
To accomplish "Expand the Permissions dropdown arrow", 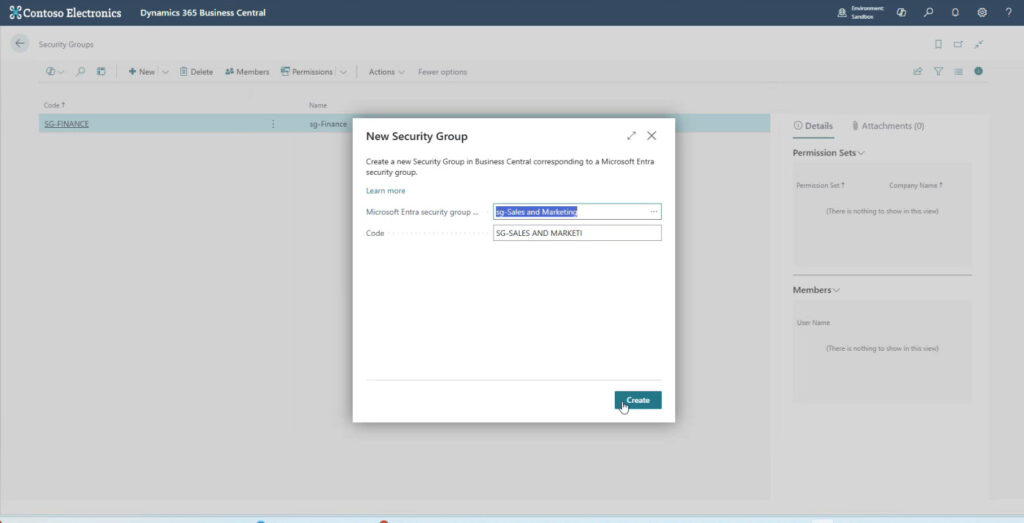I will 343,72.
